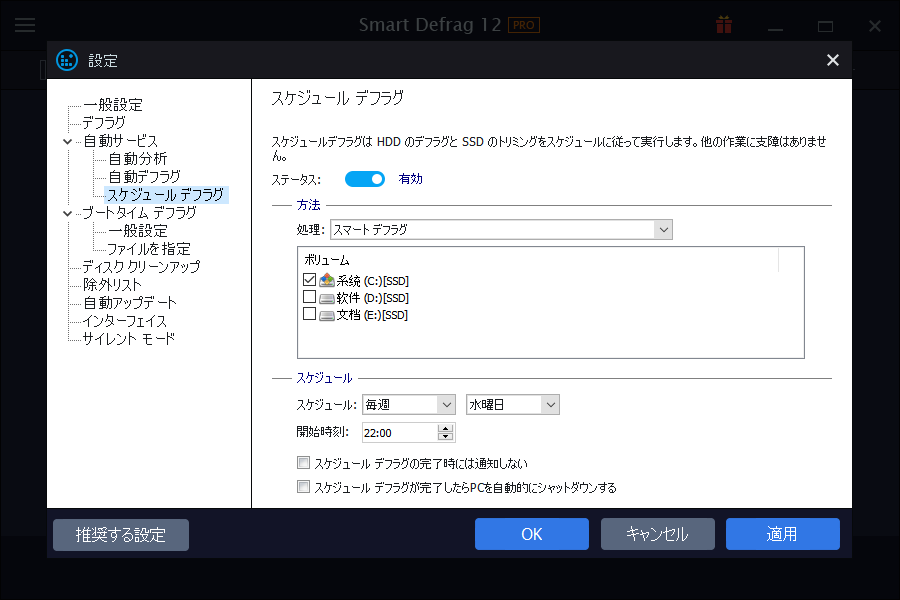Viewport: 900px width, 600px height.
Task: Maximize the Smart Defrag main window
Action: (x=825, y=26)
